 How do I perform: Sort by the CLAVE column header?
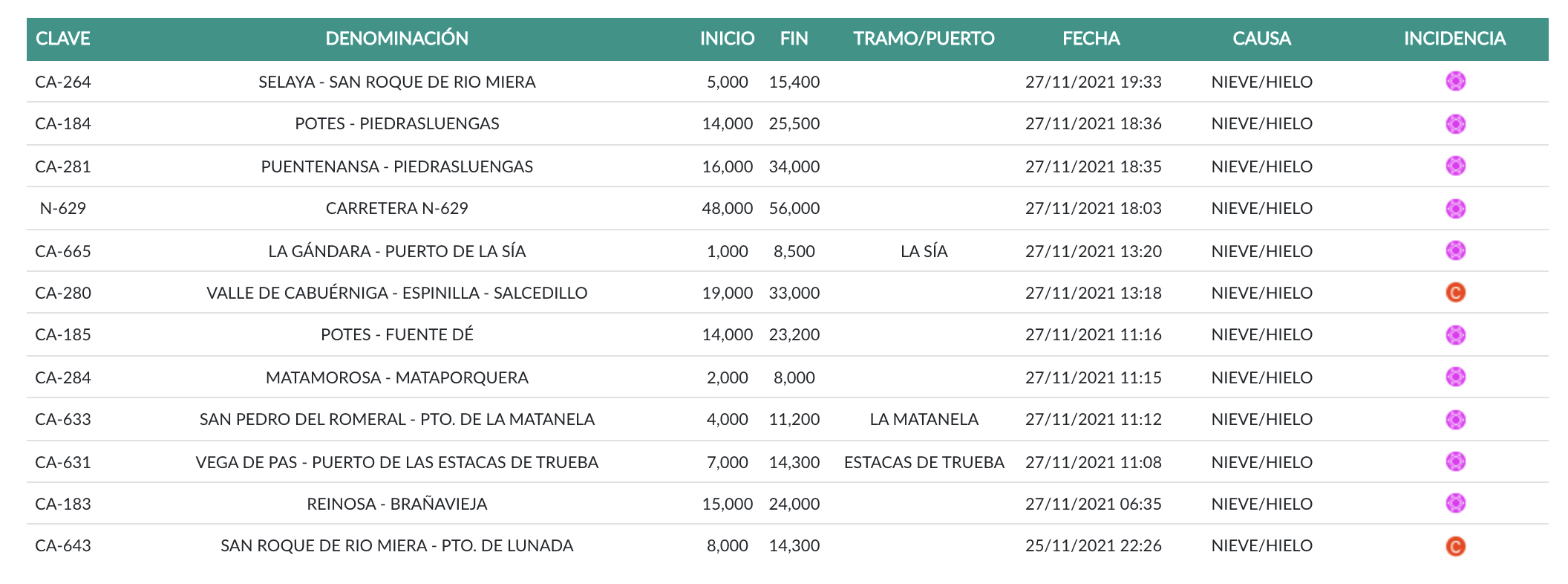63,39
